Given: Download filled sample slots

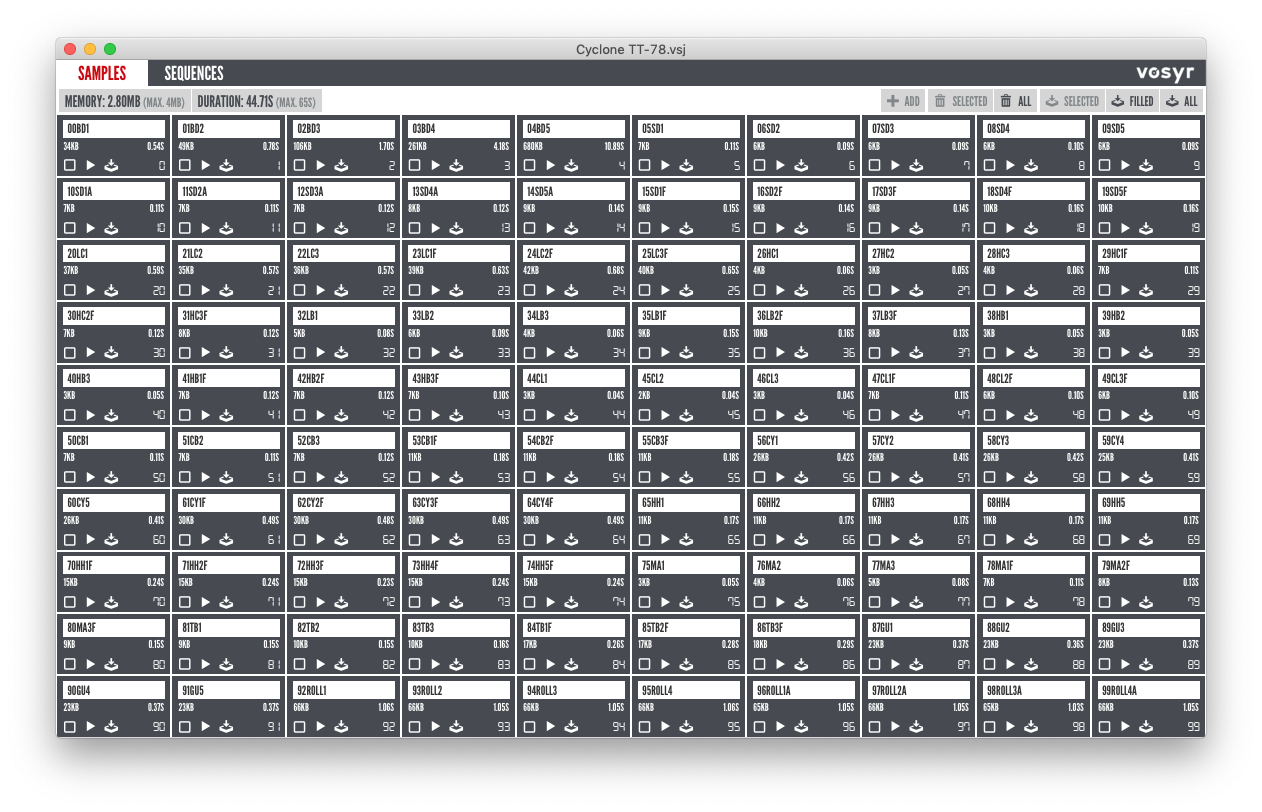Looking at the screenshot, I should [1133, 101].
